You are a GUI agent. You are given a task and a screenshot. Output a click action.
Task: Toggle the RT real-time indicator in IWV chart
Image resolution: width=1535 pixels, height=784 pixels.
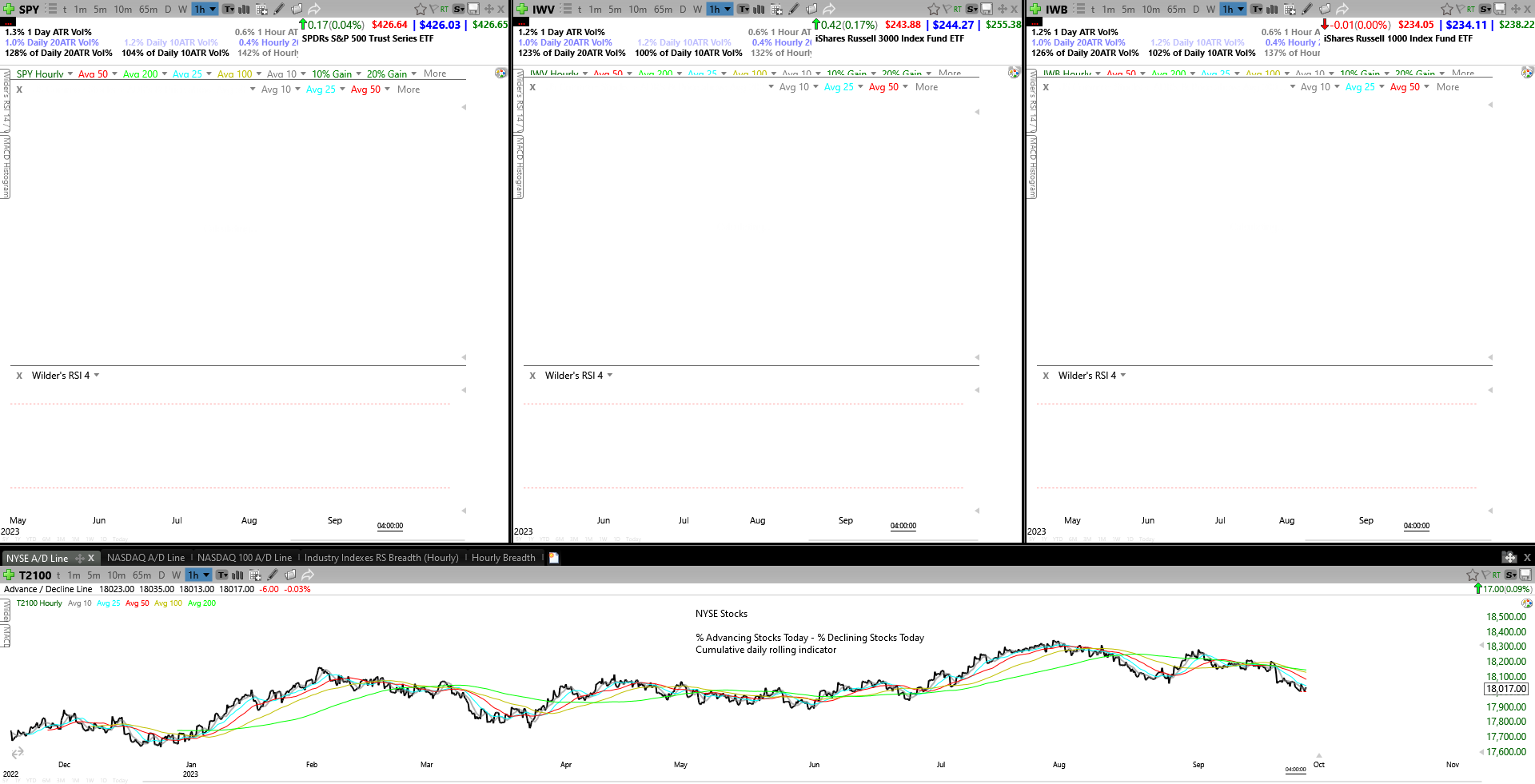pyautogui.click(x=957, y=10)
